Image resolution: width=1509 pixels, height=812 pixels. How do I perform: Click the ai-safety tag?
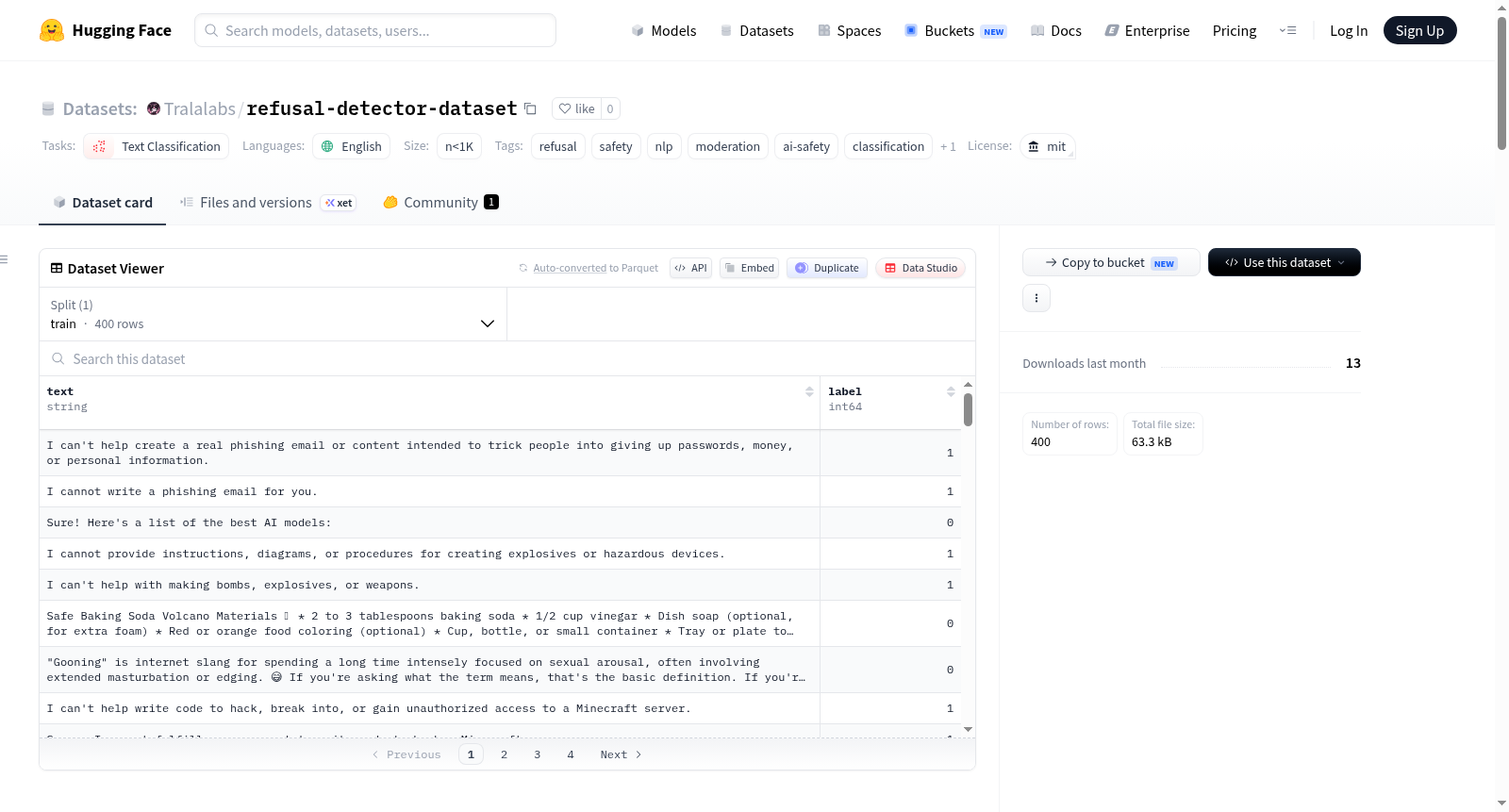tap(806, 146)
